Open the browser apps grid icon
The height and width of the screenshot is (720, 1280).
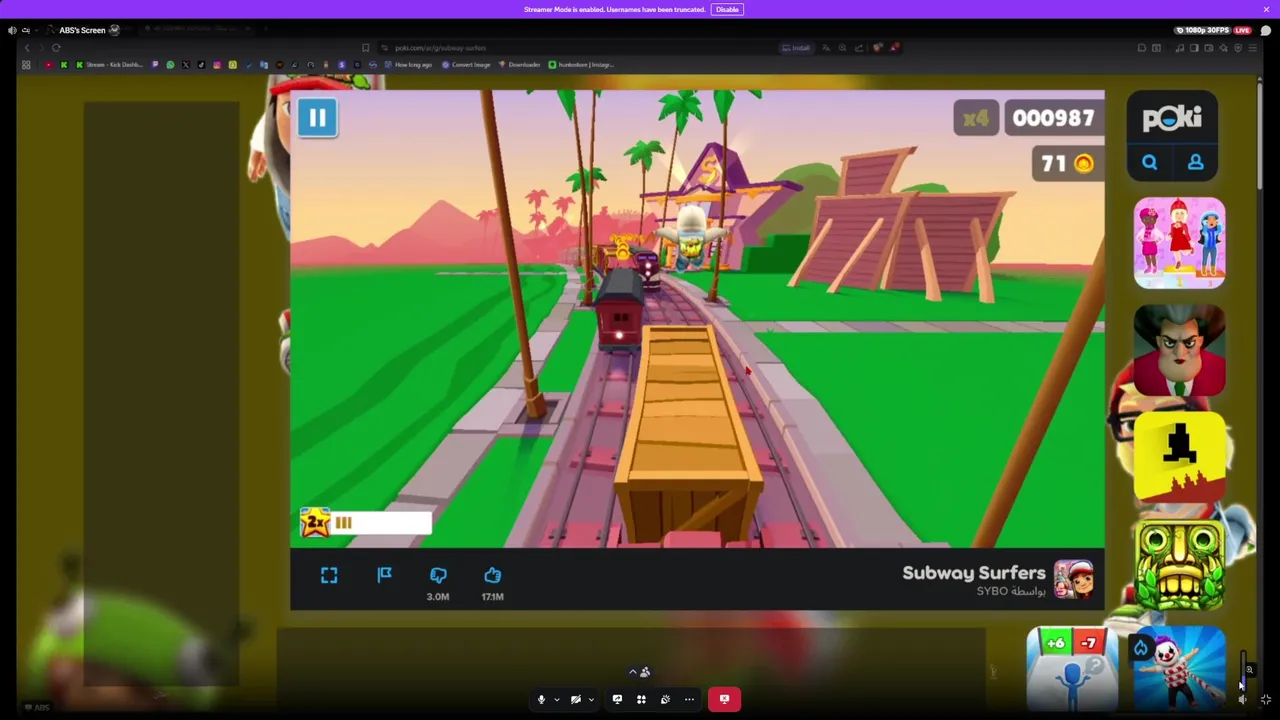coord(26,65)
